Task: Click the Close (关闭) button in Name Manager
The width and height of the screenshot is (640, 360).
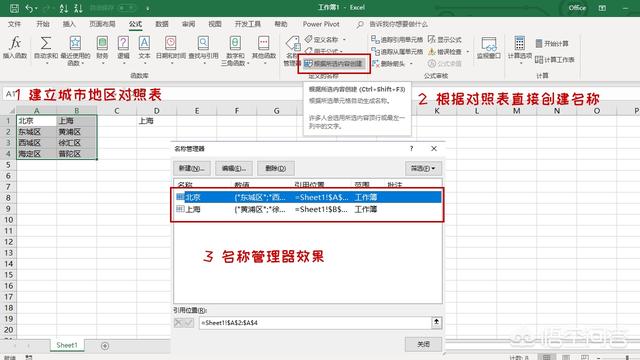Action: coord(423,344)
